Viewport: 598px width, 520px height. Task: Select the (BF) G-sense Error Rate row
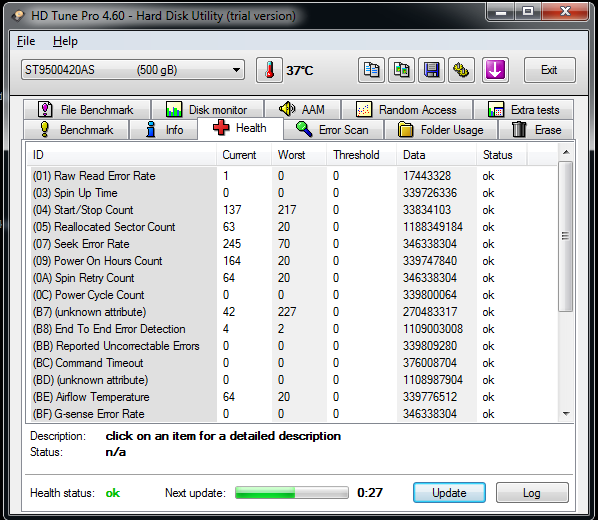point(292,414)
